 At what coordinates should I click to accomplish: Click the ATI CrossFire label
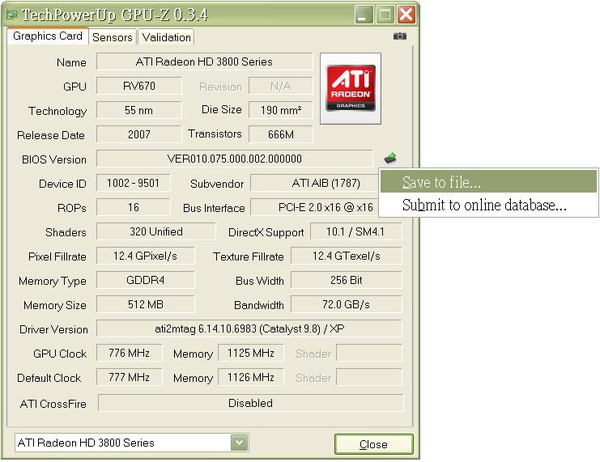pyautogui.click(x=53, y=404)
